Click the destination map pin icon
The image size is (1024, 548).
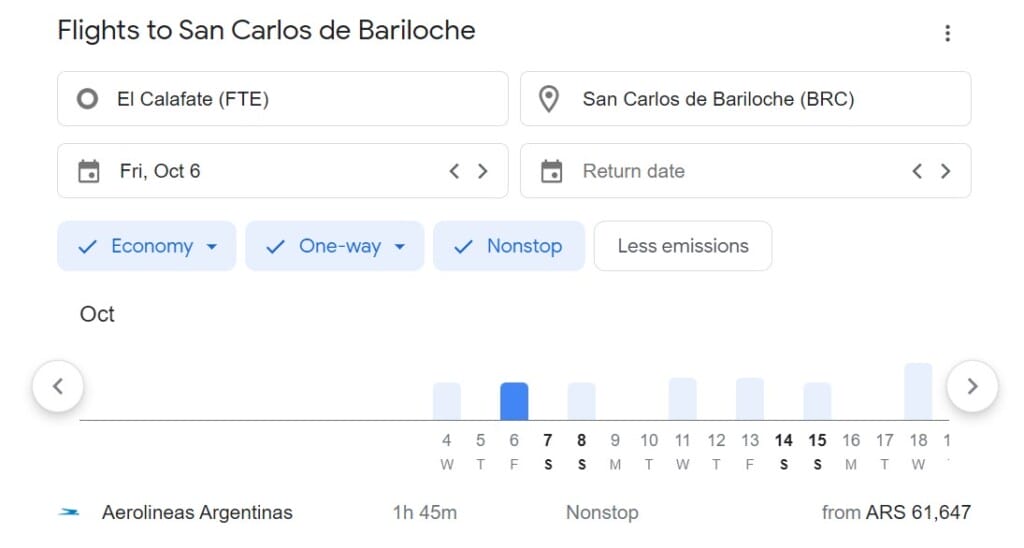pyautogui.click(x=549, y=99)
